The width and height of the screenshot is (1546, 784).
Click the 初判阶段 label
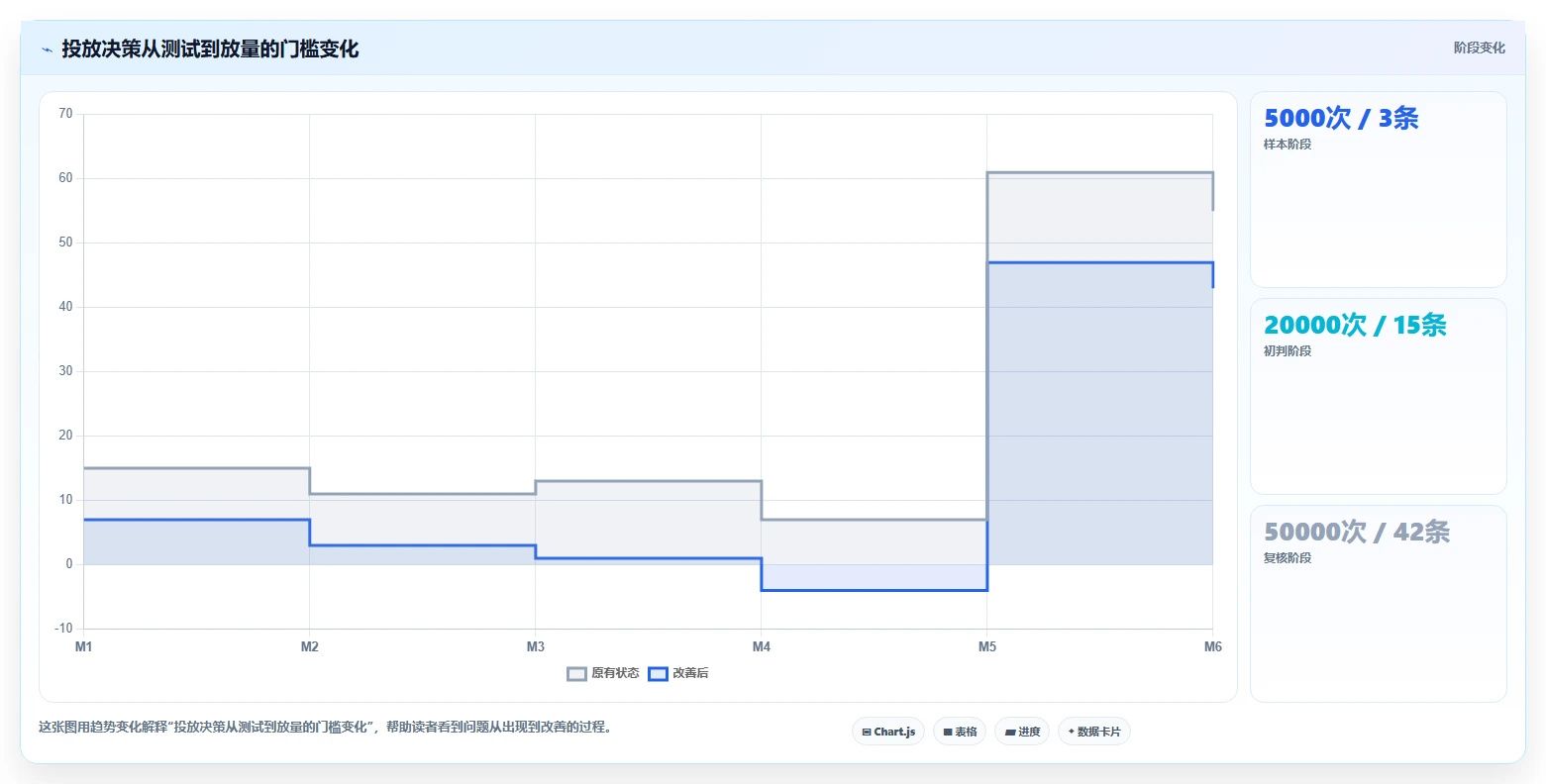pos(1288,351)
